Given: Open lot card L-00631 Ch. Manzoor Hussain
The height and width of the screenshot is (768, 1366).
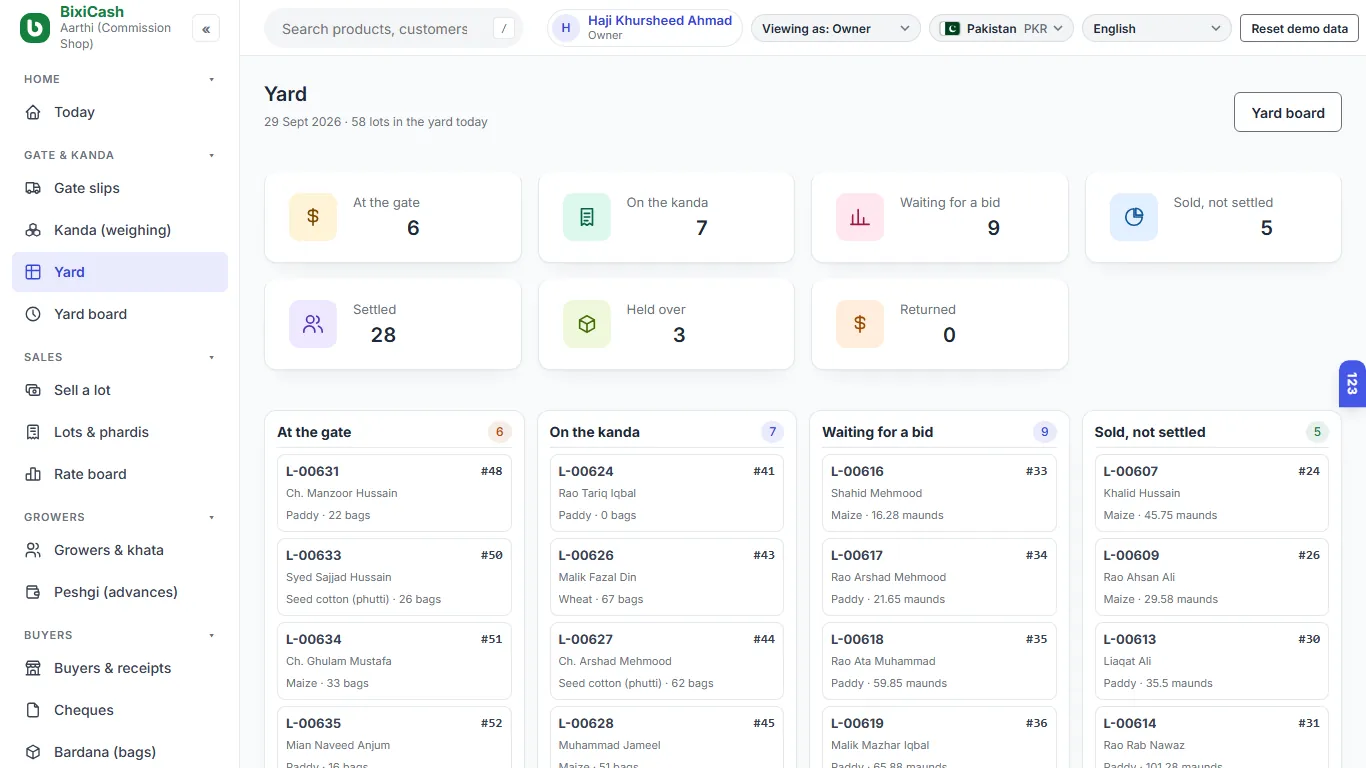Looking at the screenshot, I should (x=394, y=493).
